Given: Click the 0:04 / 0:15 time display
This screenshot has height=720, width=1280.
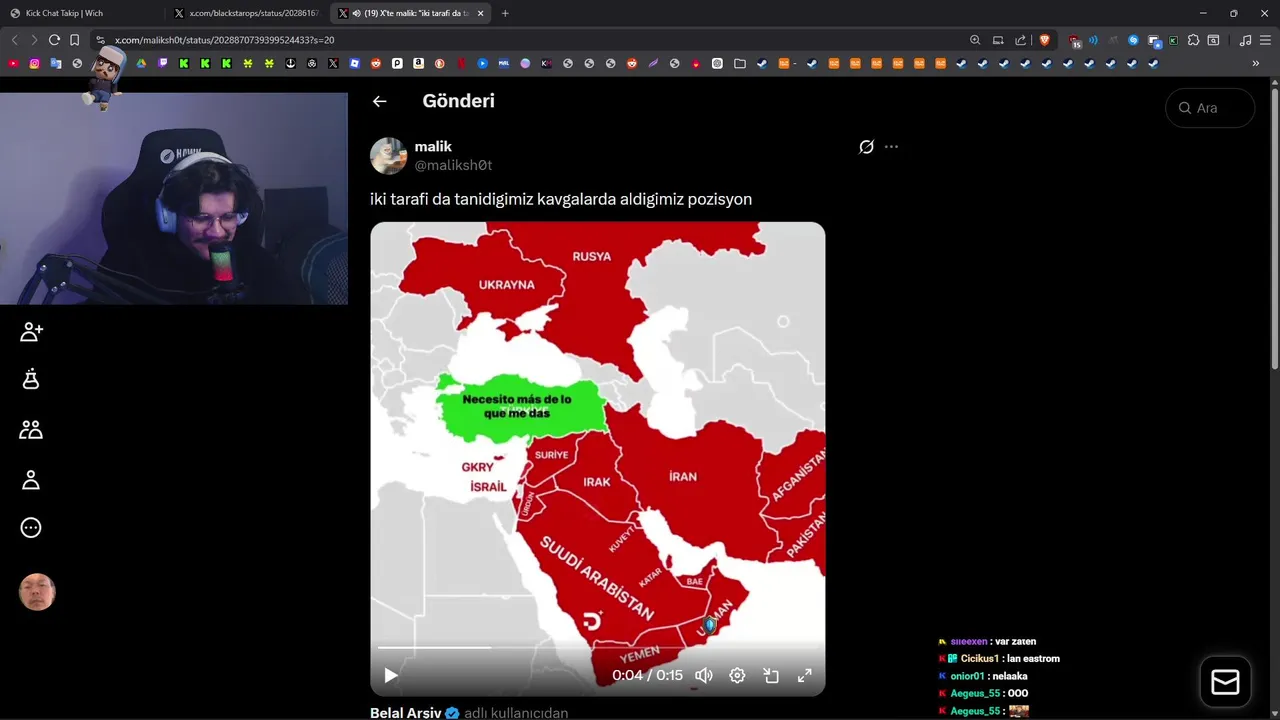Looking at the screenshot, I should coord(647,676).
